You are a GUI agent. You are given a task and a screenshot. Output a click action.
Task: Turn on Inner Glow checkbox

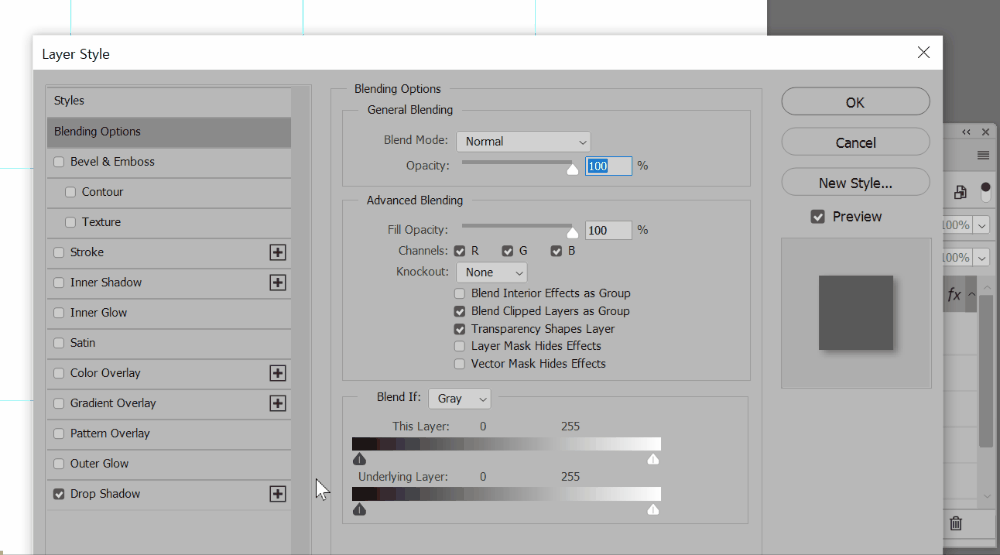point(59,313)
